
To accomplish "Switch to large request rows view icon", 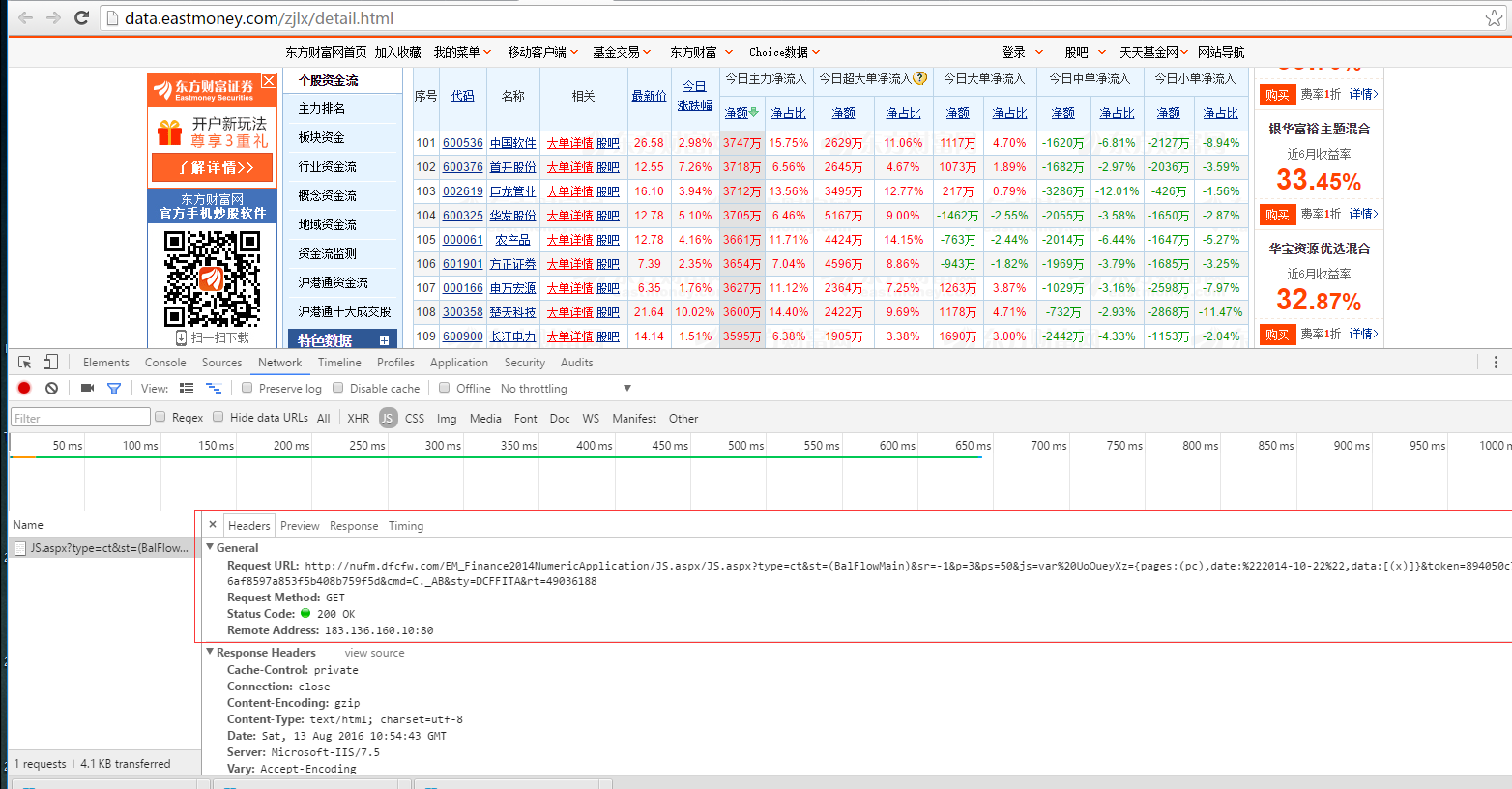I will coord(187,388).
